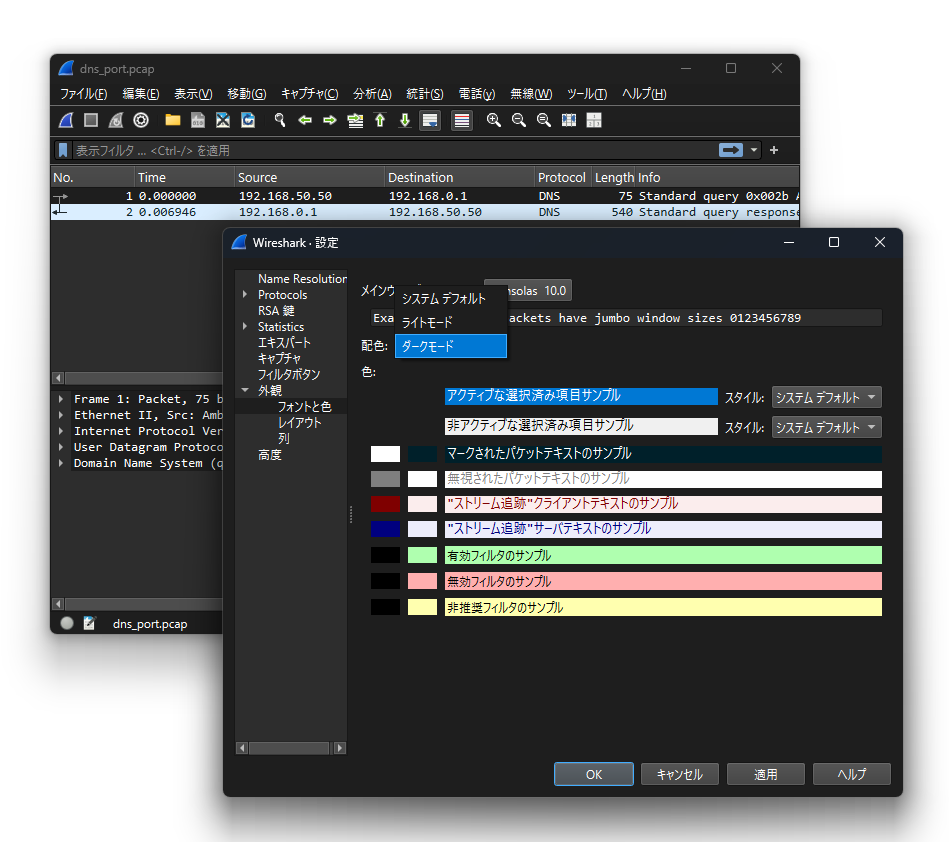Change valid filter green background swatch
The image size is (949, 842).
tap(422, 555)
